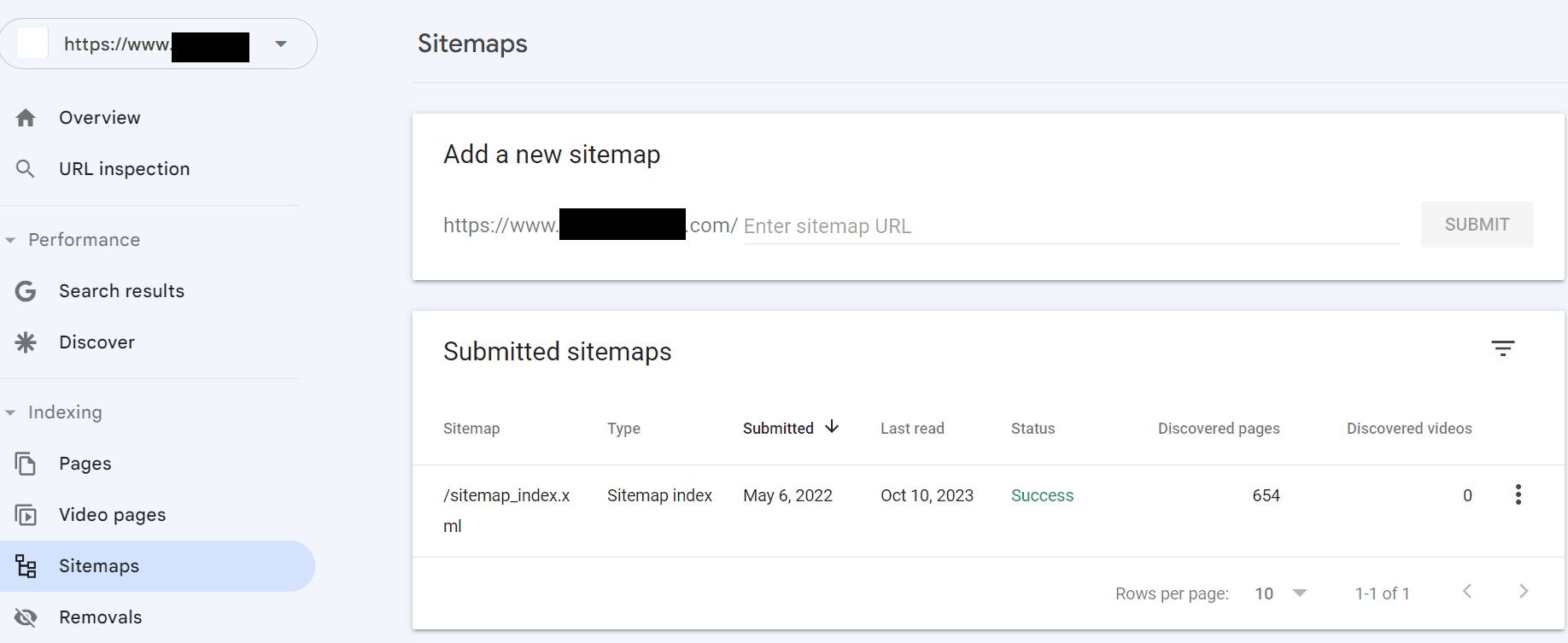Click the Discover asterisk icon
Viewport: 1568px width, 643px height.
pos(26,342)
